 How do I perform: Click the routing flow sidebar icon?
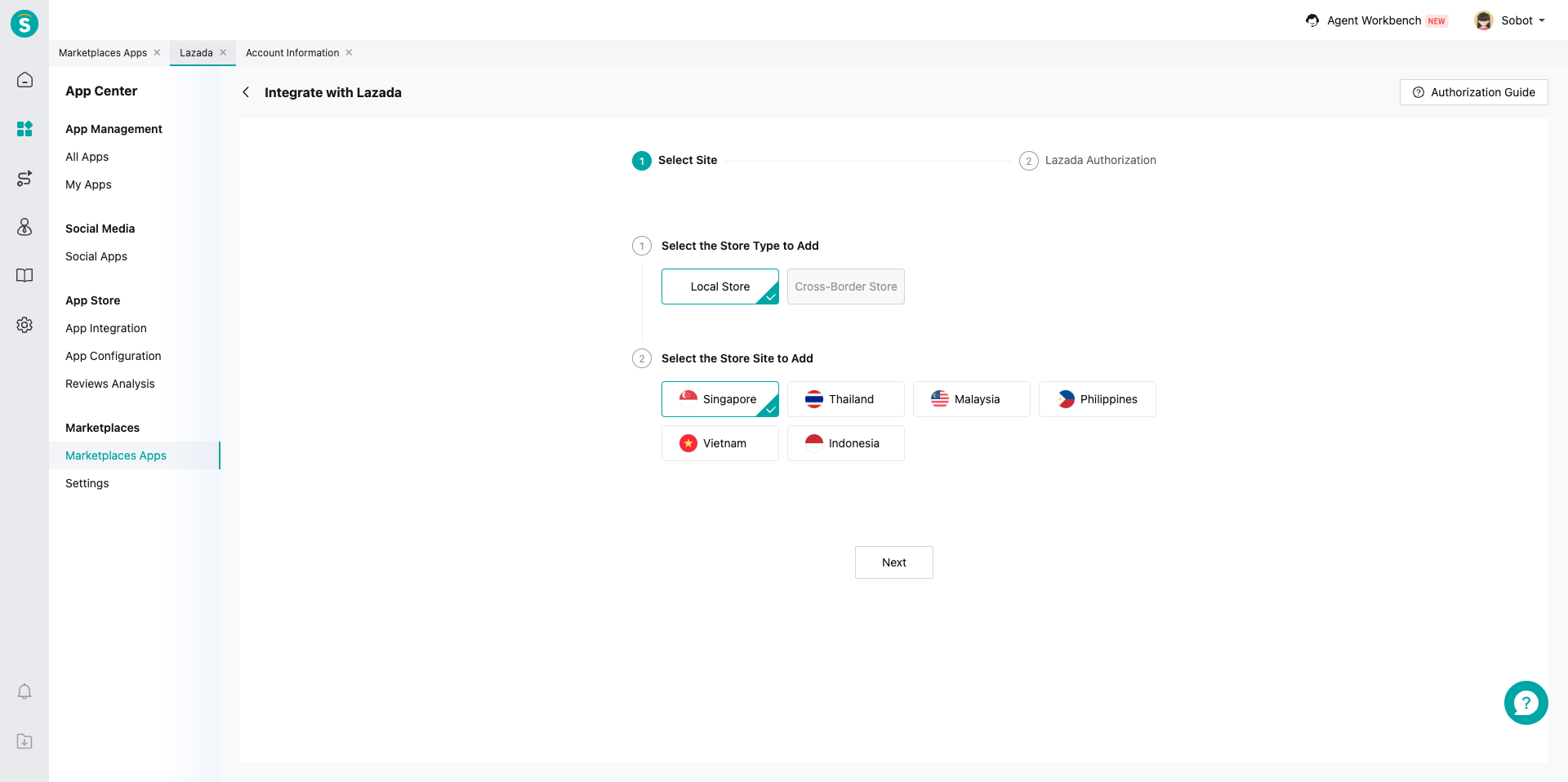24,178
